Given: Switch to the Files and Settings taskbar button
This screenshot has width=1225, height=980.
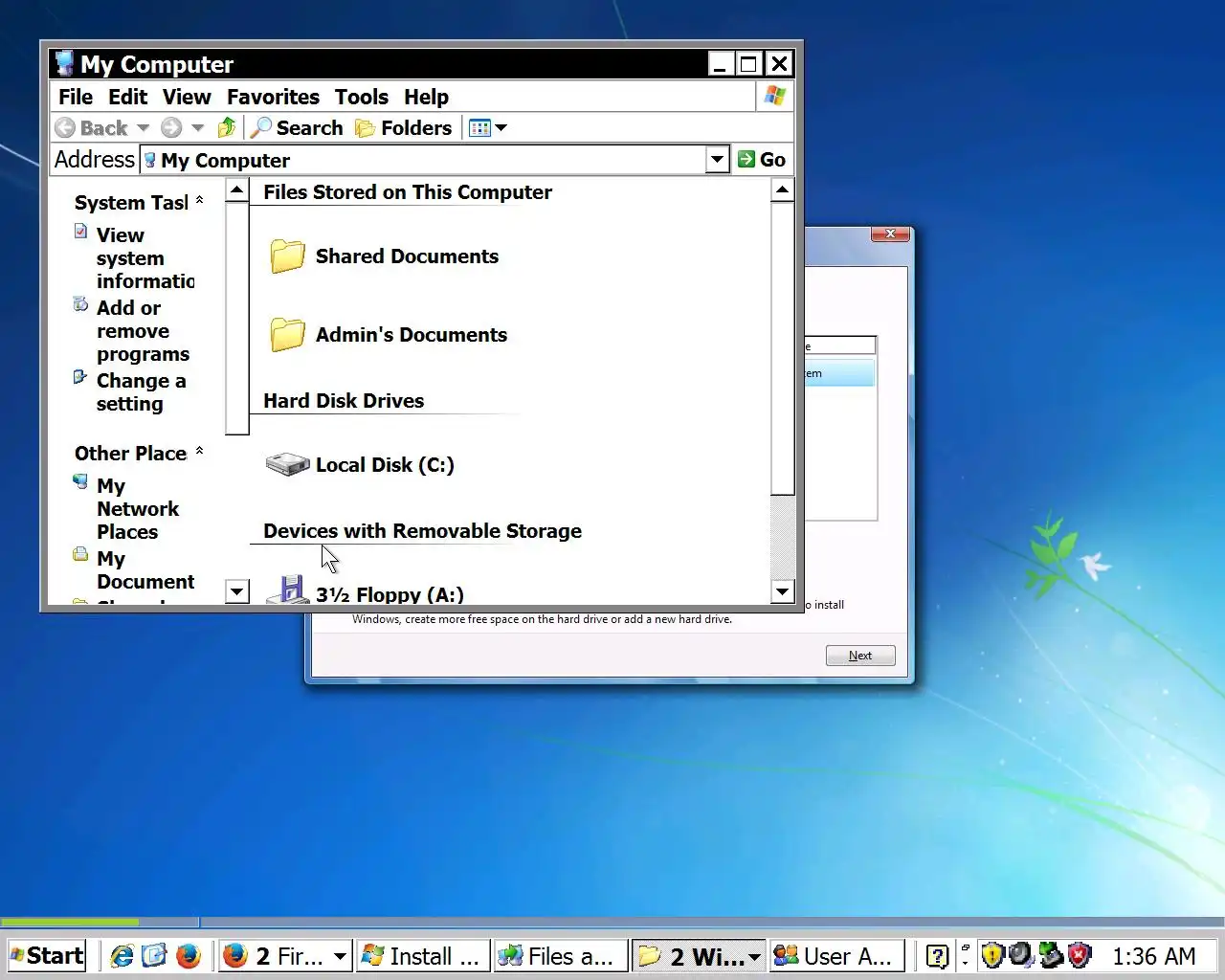Looking at the screenshot, I should click(x=561, y=955).
